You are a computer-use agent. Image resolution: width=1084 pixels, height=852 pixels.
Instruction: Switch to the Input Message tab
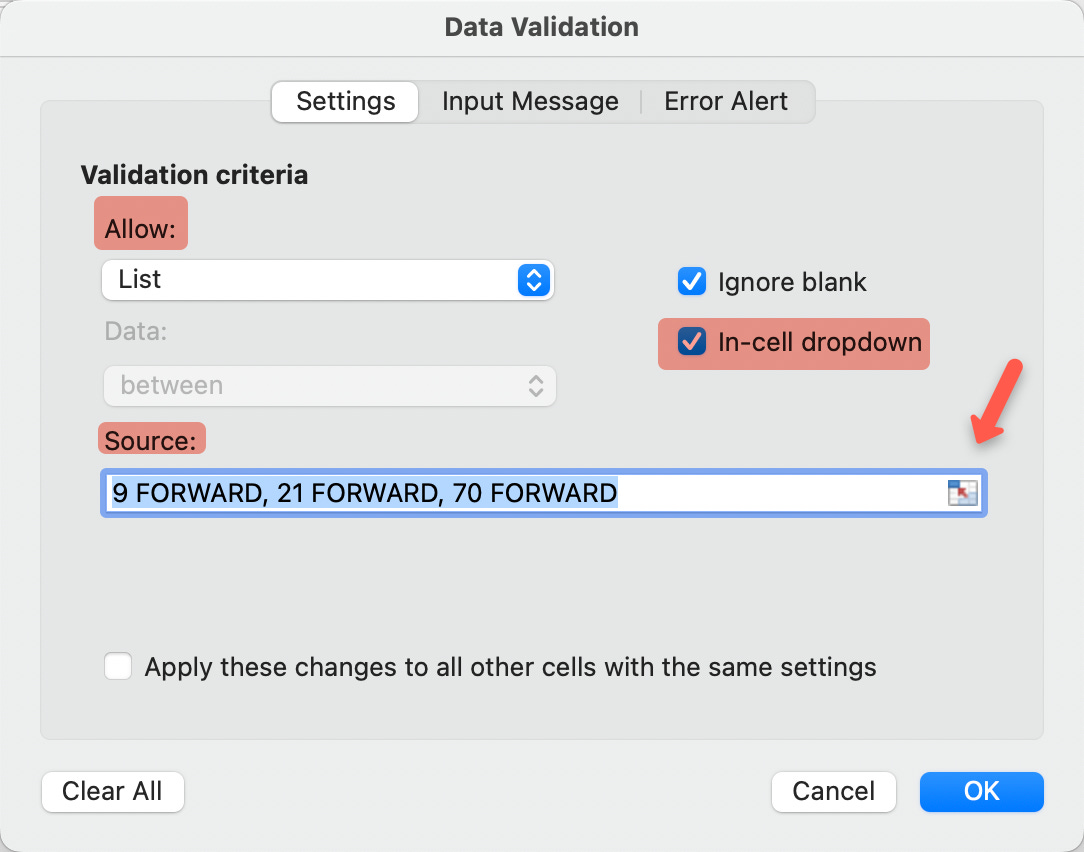(x=530, y=102)
